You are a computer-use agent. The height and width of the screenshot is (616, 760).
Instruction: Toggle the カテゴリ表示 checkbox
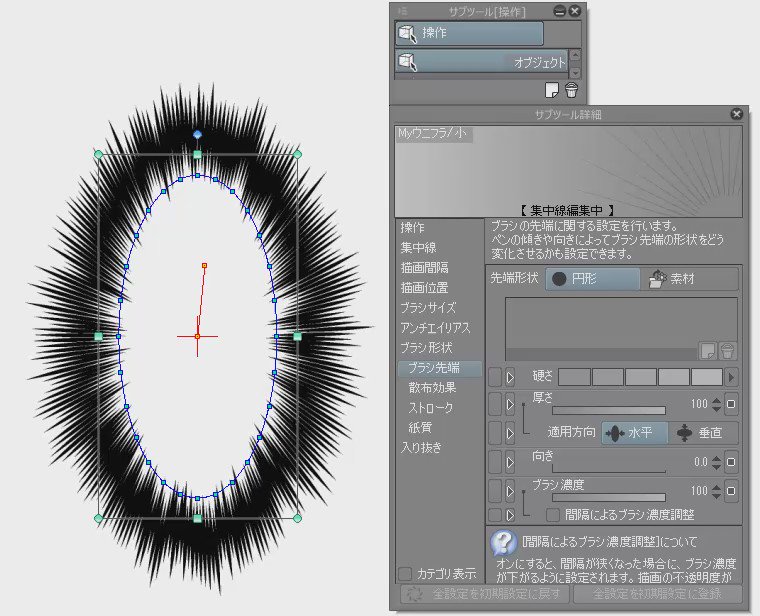coord(405,574)
